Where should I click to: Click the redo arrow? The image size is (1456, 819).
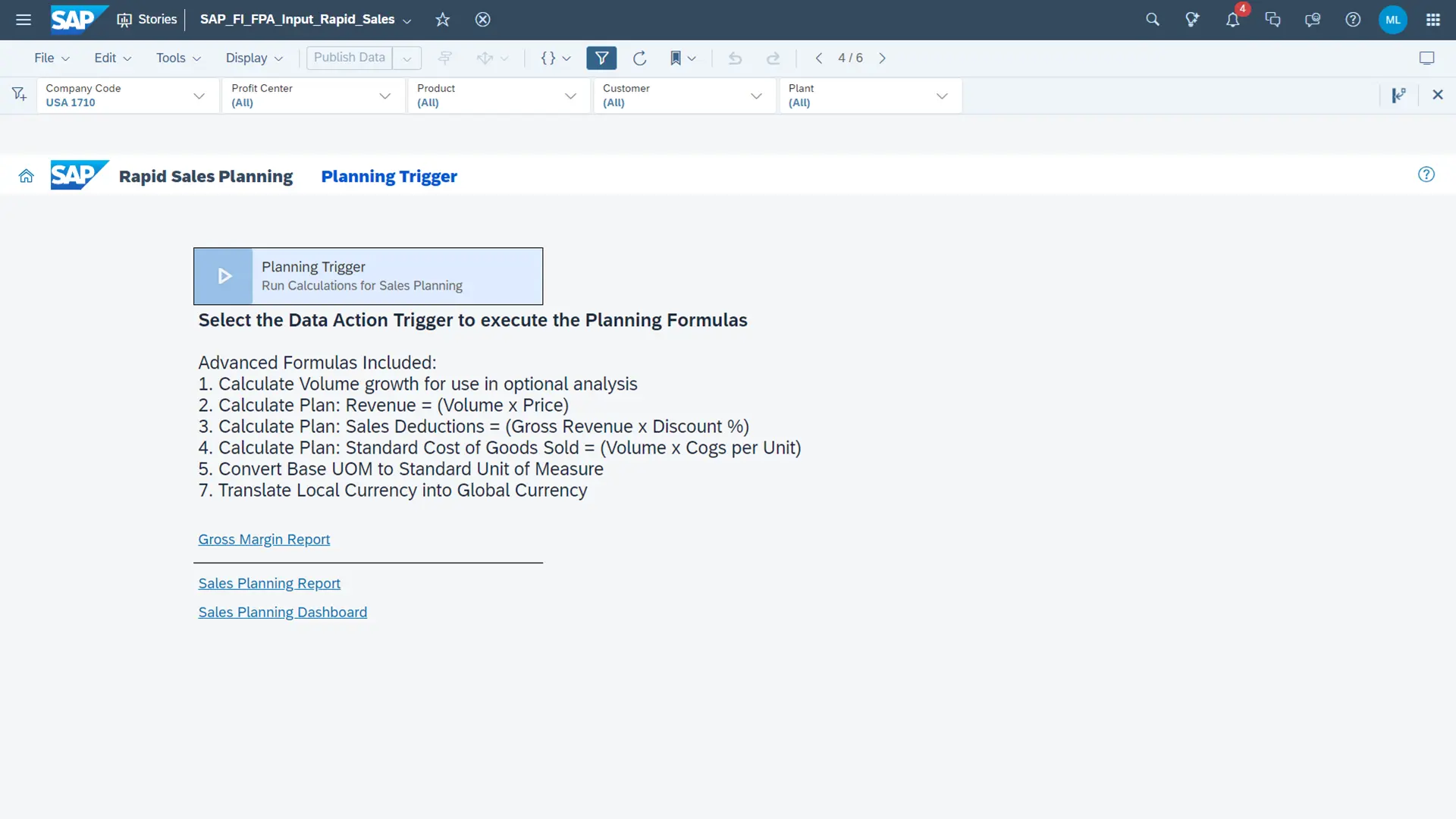click(773, 58)
